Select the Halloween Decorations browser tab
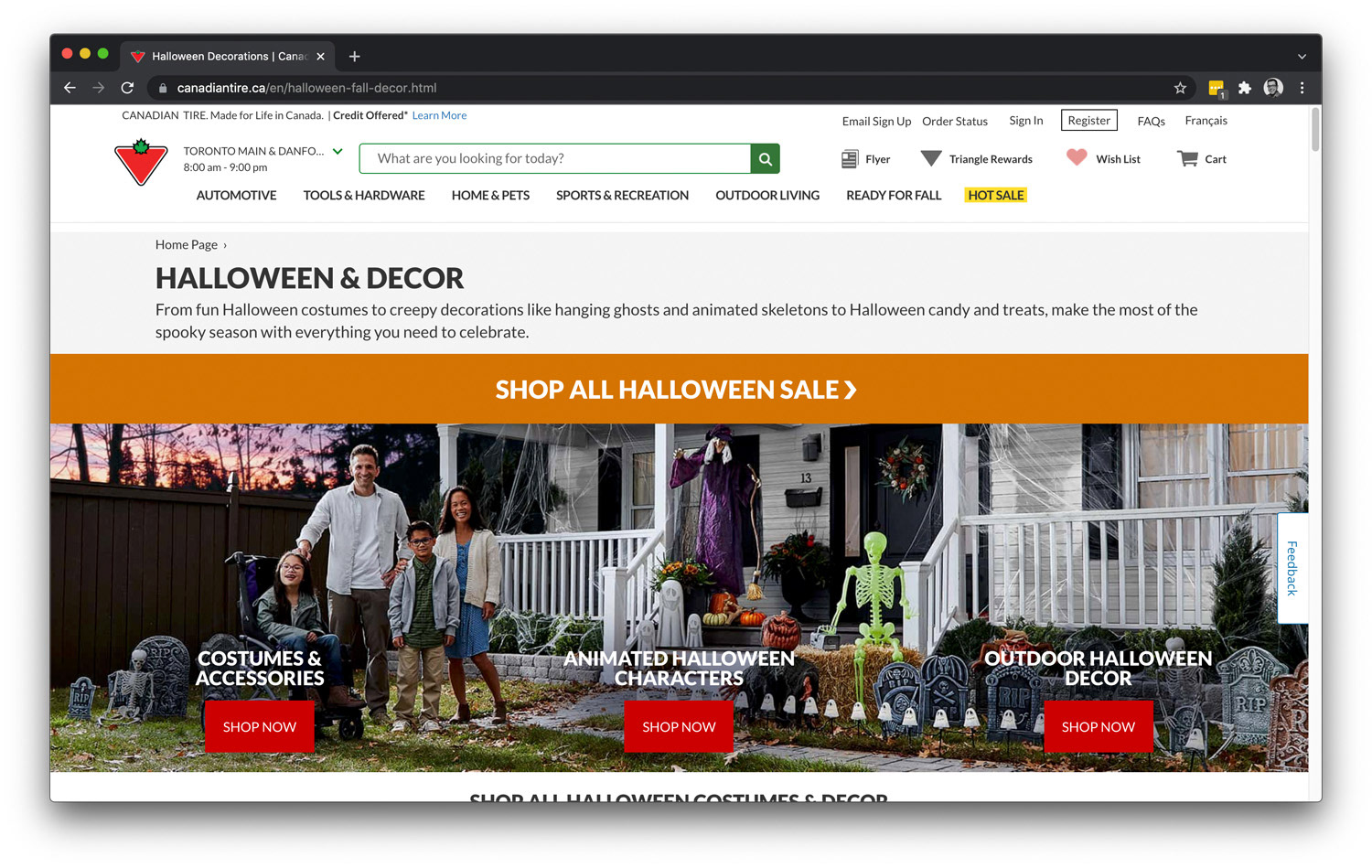 point(229,57)
